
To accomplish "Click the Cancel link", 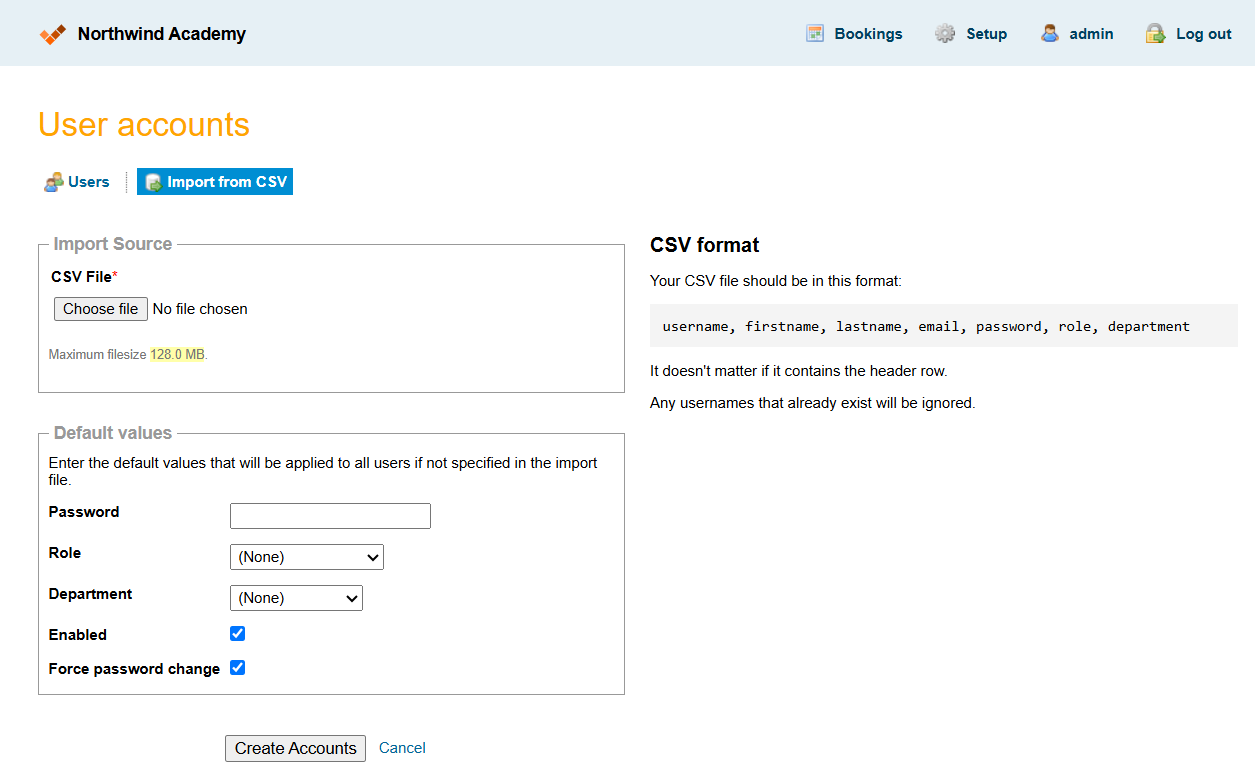I will click(x=402, y=748).
